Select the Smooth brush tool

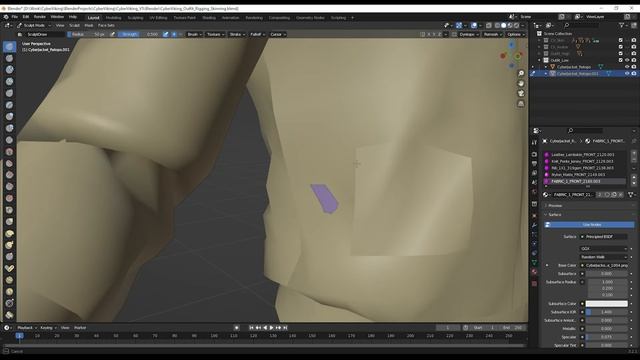[x=9, y=152]
